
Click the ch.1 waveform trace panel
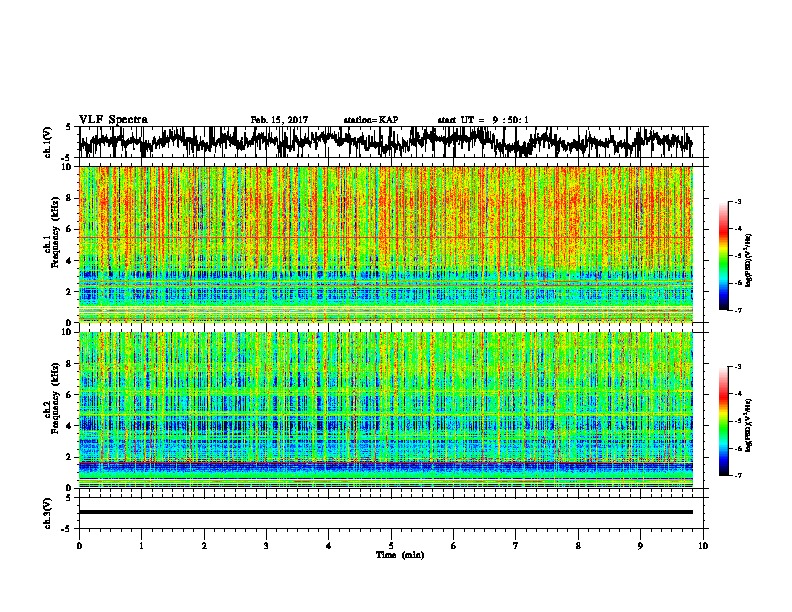pyautogui.click(x=391, y=142)
